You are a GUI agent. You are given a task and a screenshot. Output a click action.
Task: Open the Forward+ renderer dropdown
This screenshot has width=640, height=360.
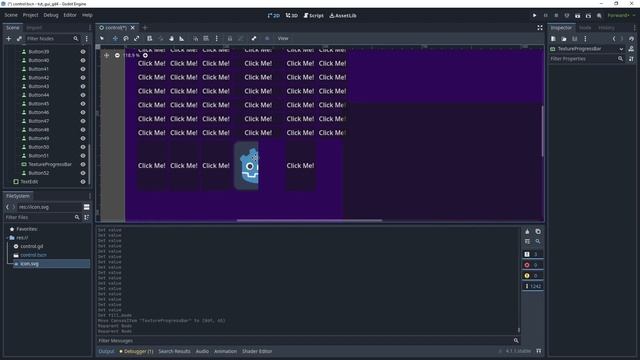point(621,16)
